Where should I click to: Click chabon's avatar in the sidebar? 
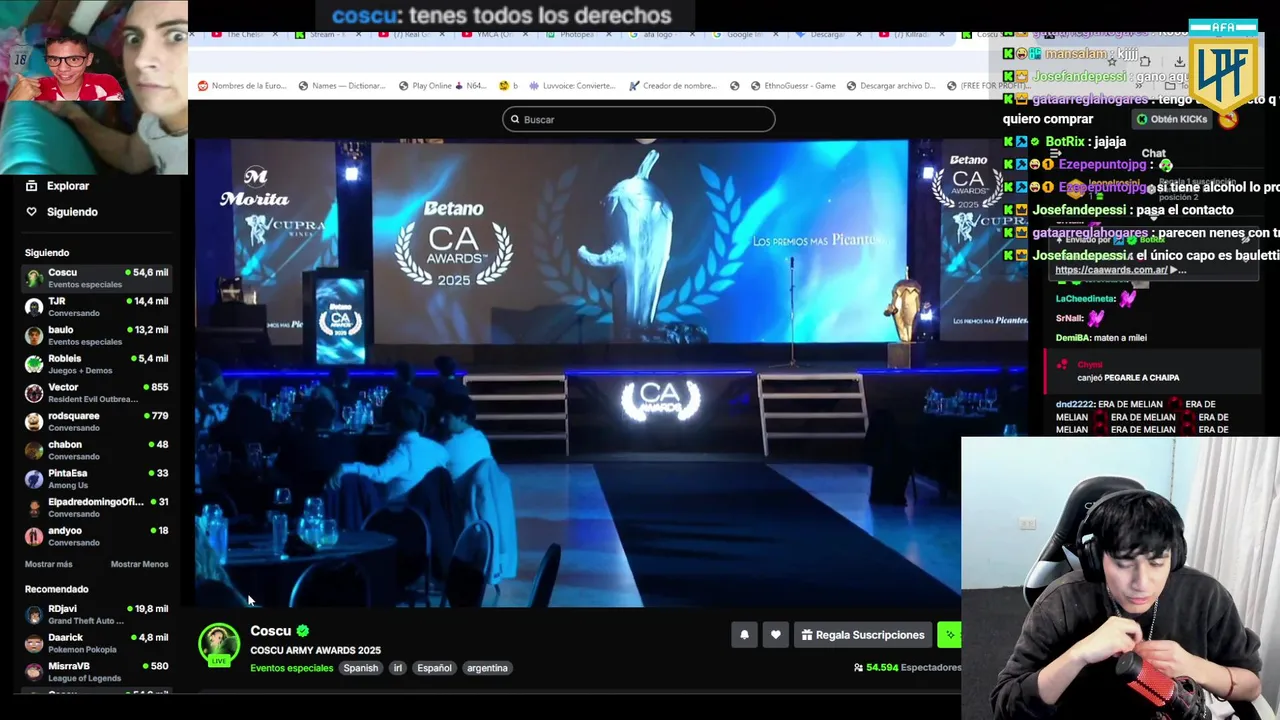pyautogui.click(x=34, y=450)
